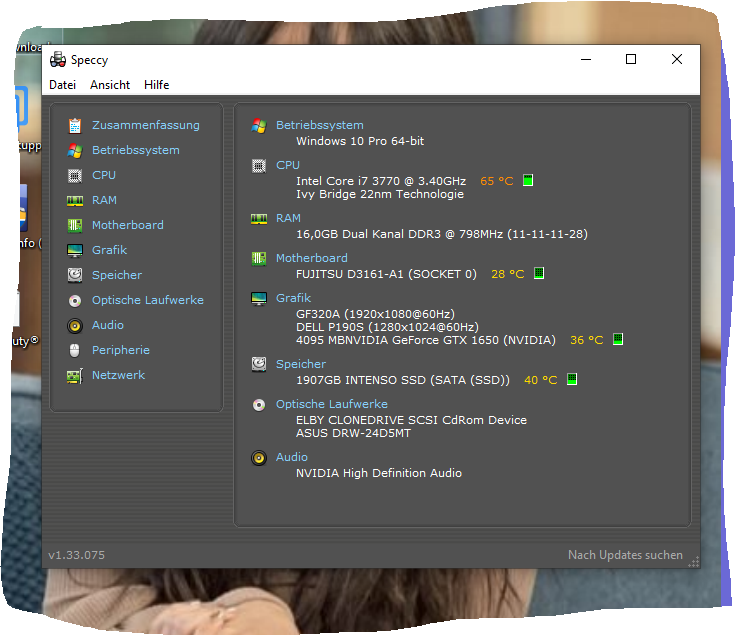Click Audio speaker icon in summary panel
Screen dimensions: 735x636
pos(259,458)
